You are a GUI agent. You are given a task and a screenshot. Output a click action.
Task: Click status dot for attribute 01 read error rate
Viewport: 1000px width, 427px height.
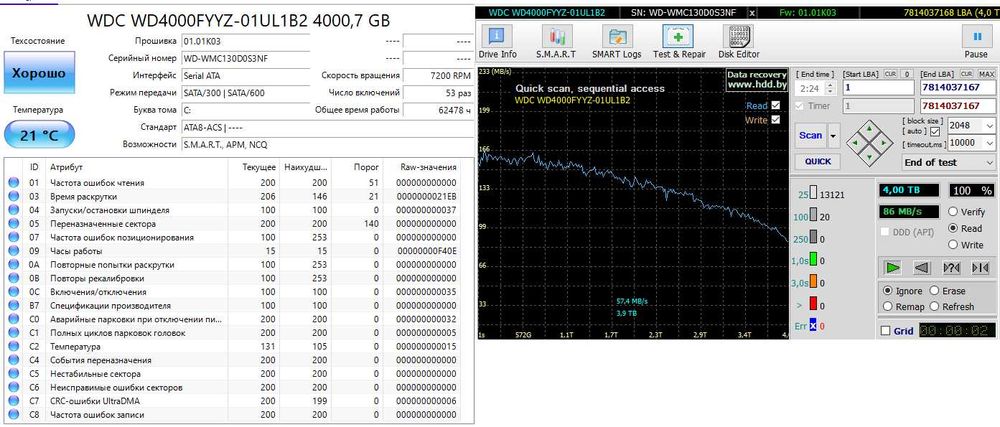pos(13,184)
